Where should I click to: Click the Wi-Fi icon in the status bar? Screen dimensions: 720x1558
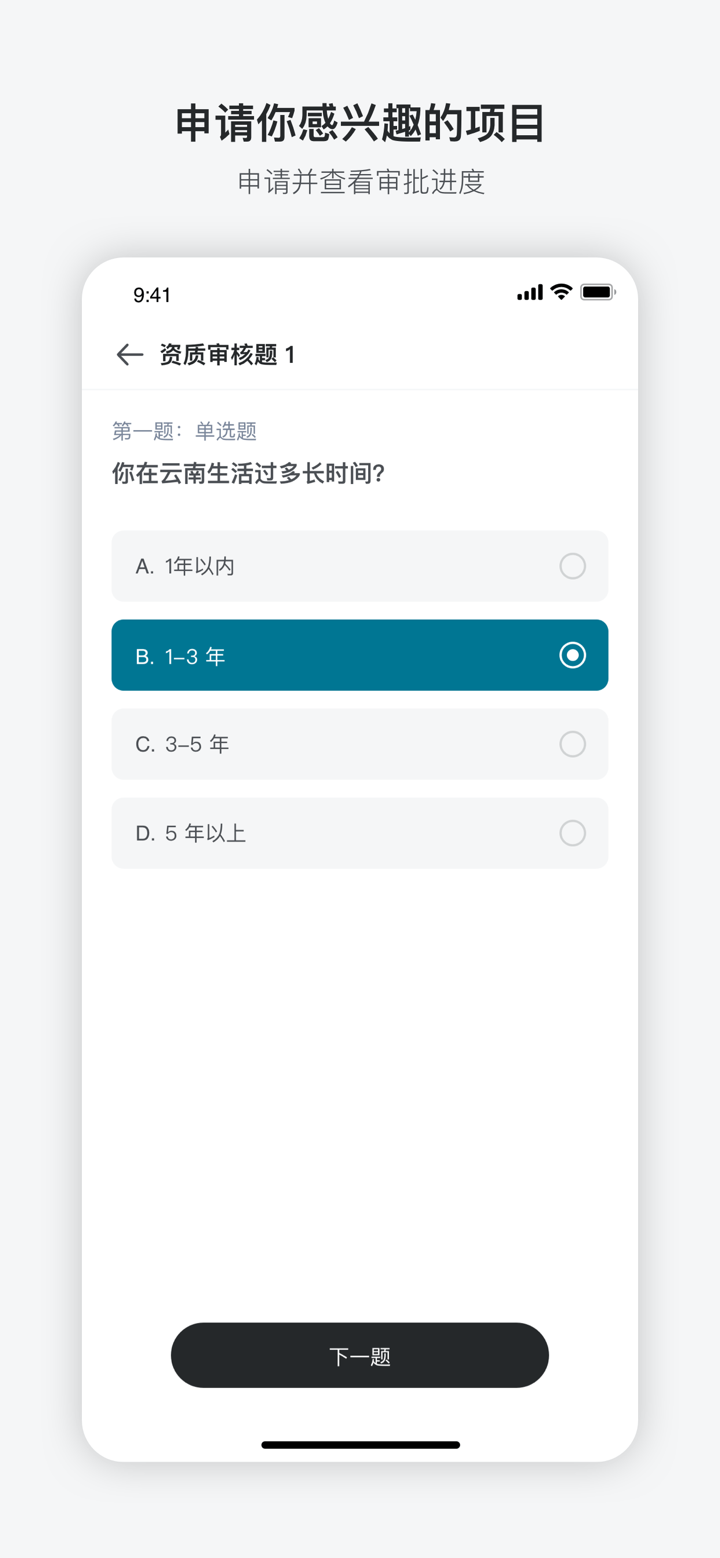pos(561,291)
